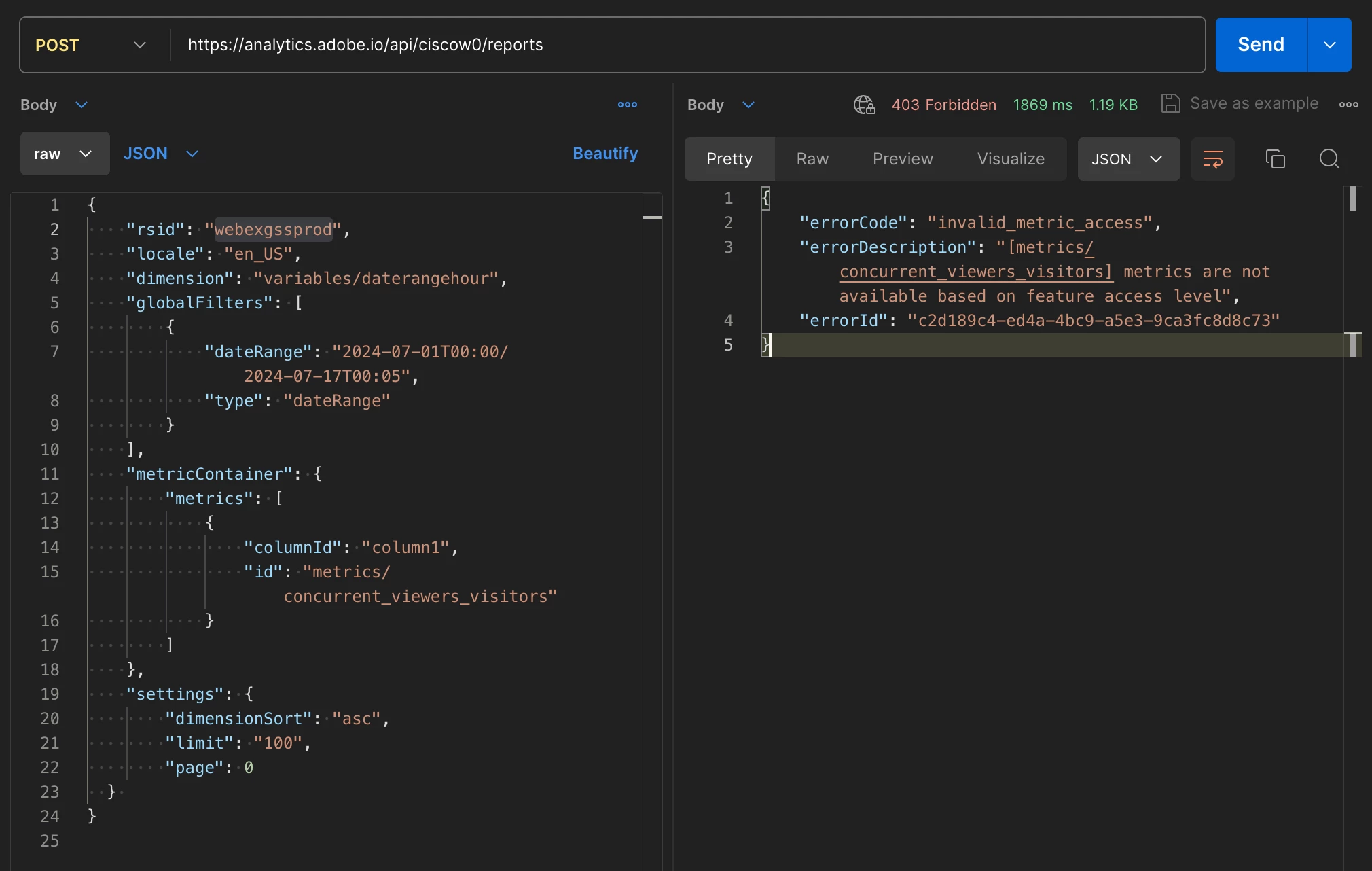Open response JSON format dropdown
Screen dimensions: 1372x871
pyautogui.click(x=1128, y=159)
